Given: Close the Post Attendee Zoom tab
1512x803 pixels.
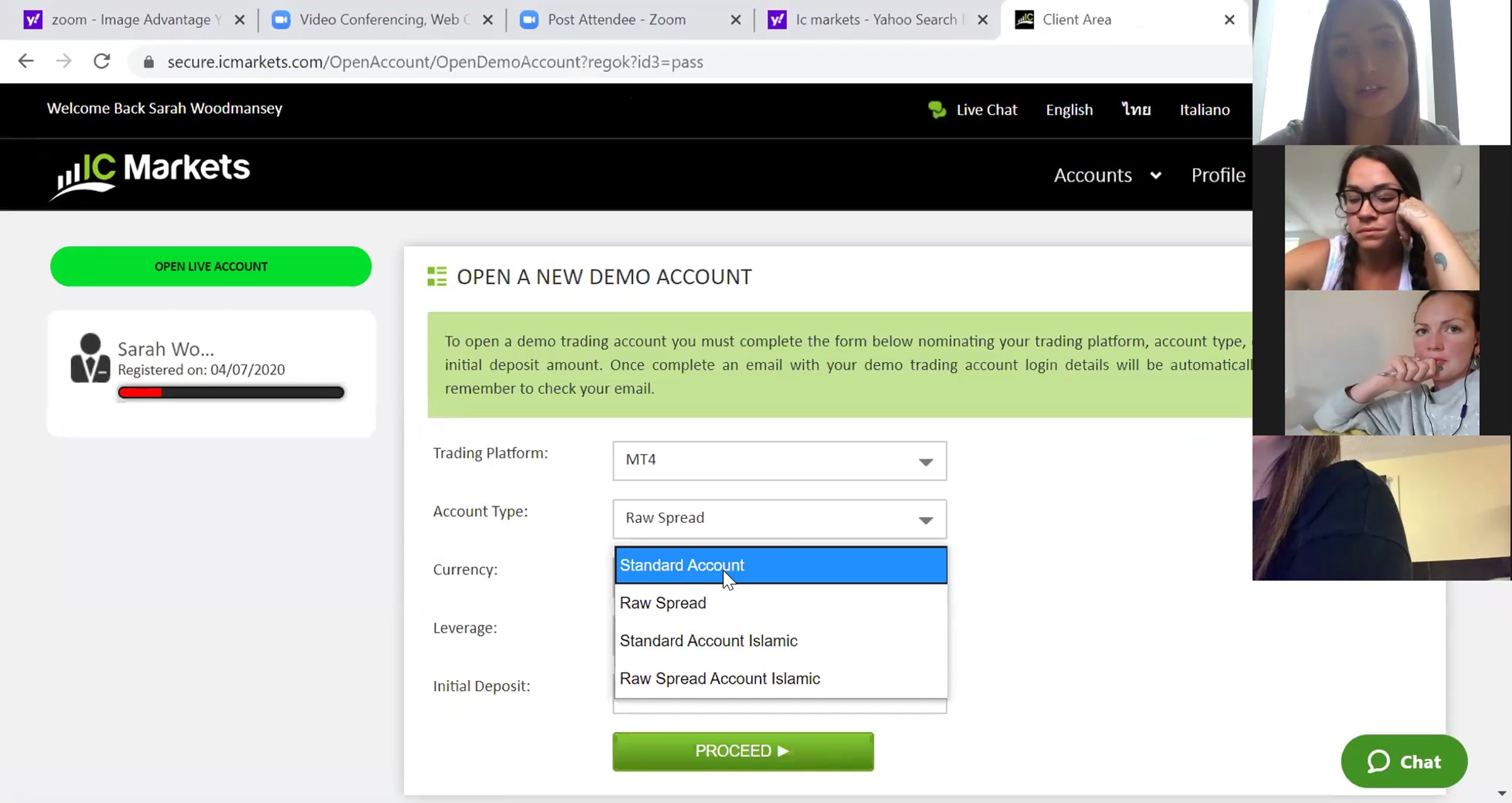Looking at the screenshot, I should point(735,20).
